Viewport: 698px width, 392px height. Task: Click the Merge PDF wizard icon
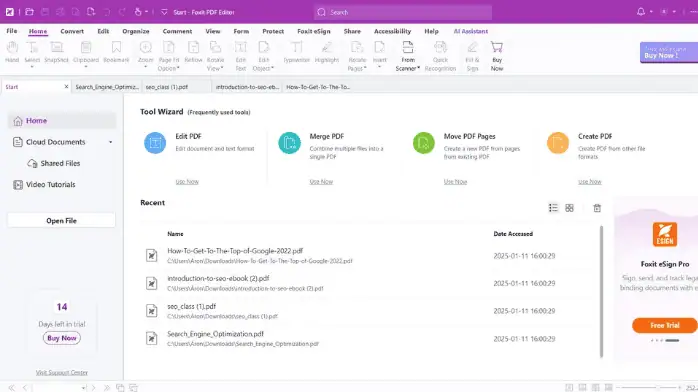tap(289, 143)
